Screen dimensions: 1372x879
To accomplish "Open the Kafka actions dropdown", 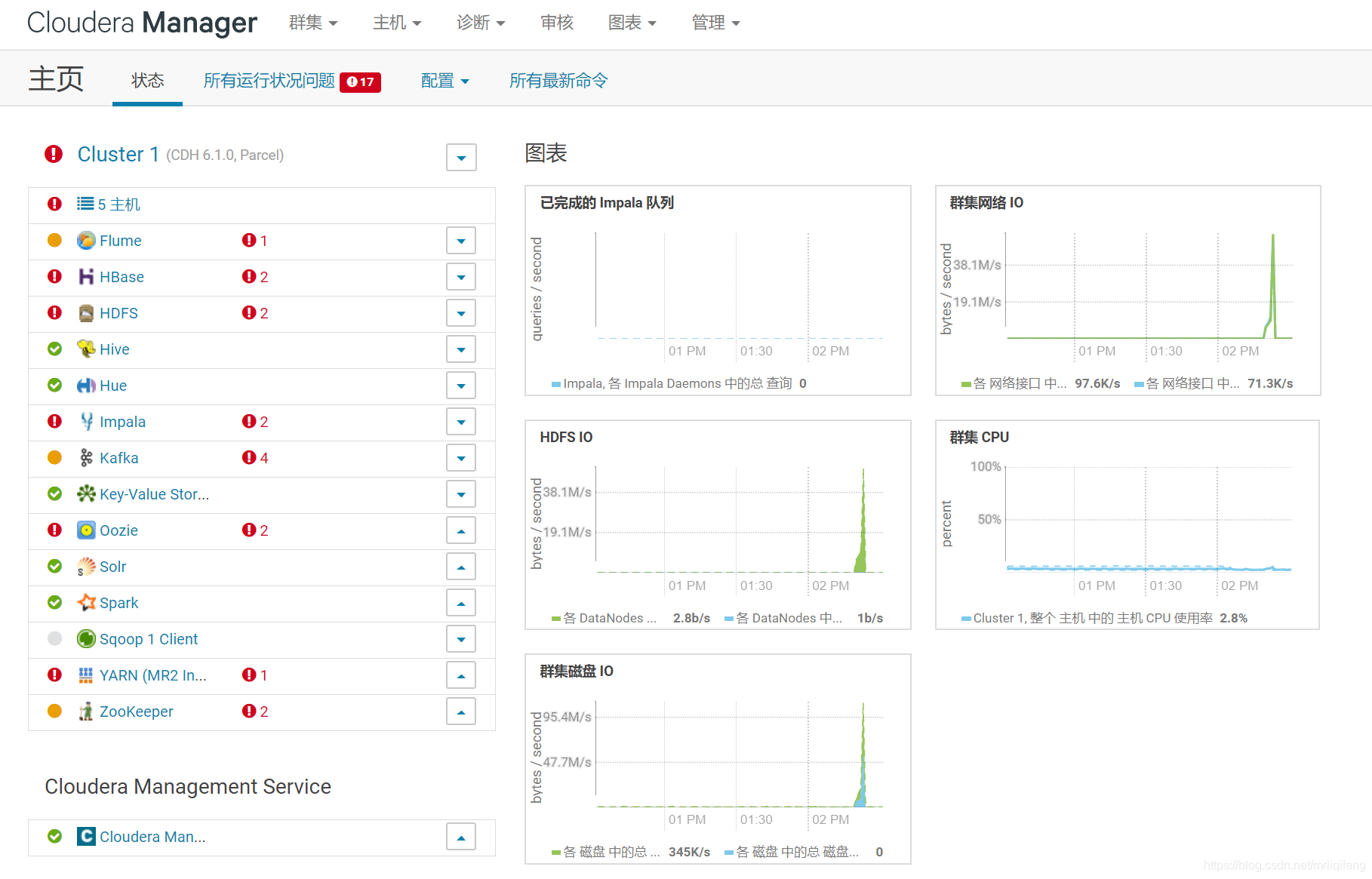I will 461,458.
